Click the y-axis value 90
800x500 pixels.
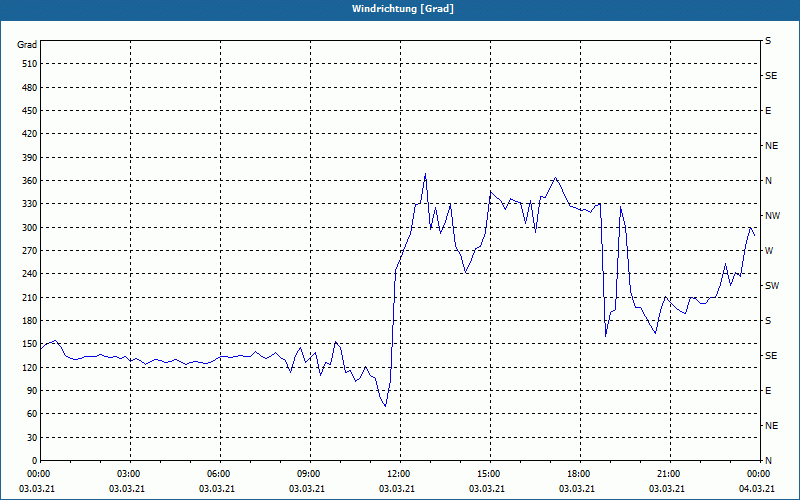pos(32,391)
